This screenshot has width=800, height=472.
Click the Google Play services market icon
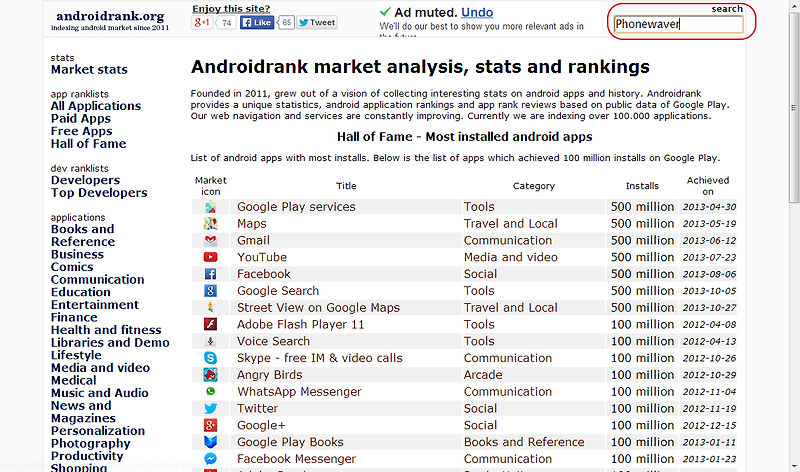coord(210,207)
